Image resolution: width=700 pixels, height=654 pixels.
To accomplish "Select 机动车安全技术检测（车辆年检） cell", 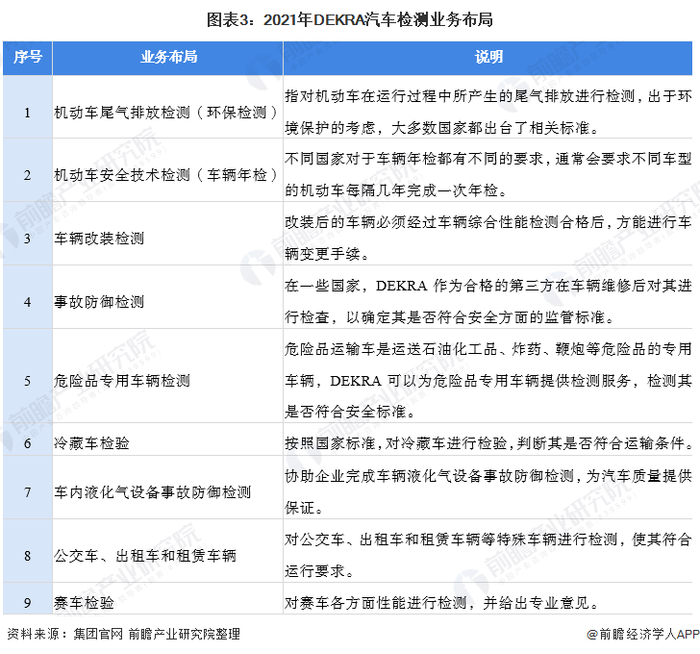I will [168, 170].
